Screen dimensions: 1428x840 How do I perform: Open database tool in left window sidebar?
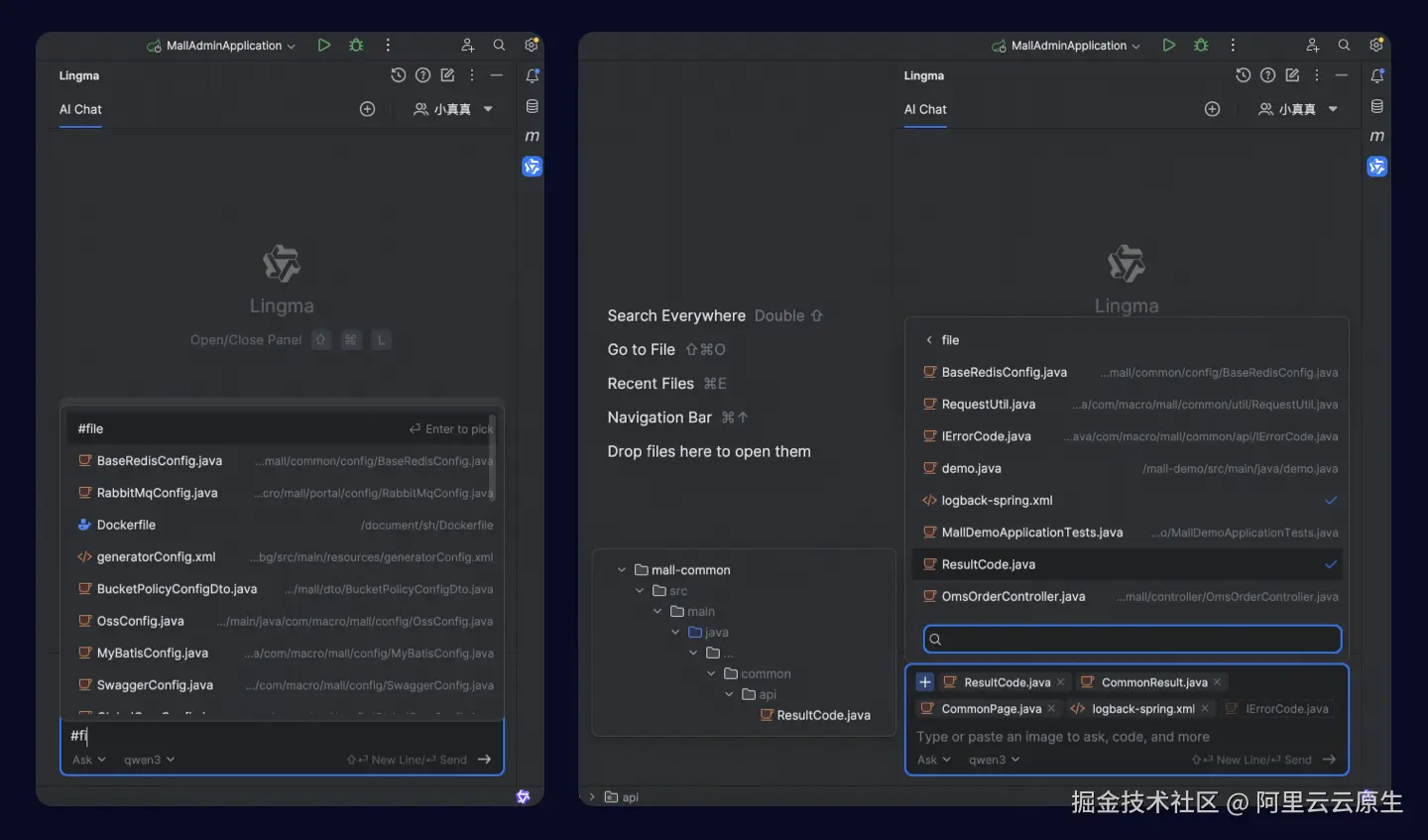pos(533,106)
